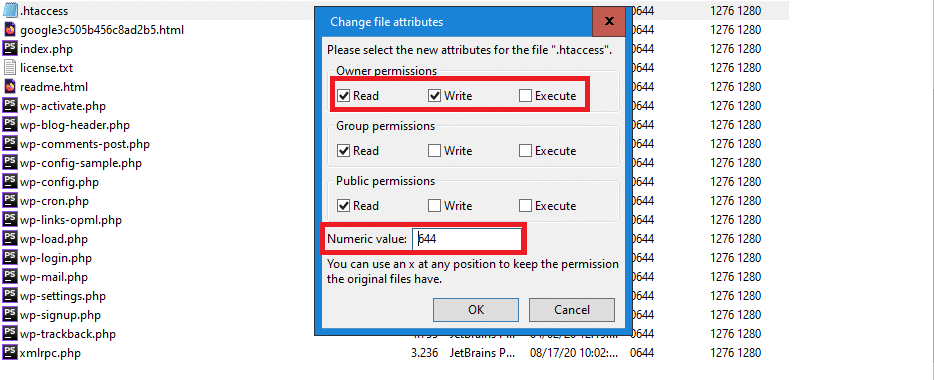Screen dimensions: 934x380
Task: Select the xmlrpc.php file icon
Action: [x=10, y=353]
